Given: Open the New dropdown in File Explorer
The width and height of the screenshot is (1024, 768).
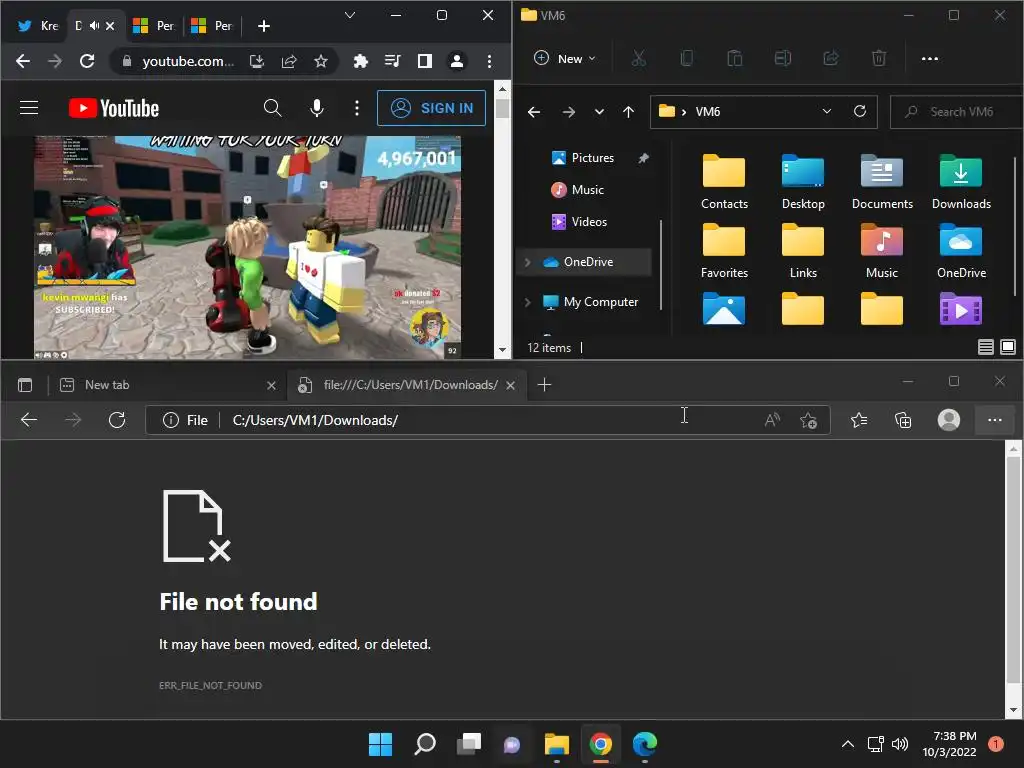Looking at the screenshot, I should pos(565,59).
